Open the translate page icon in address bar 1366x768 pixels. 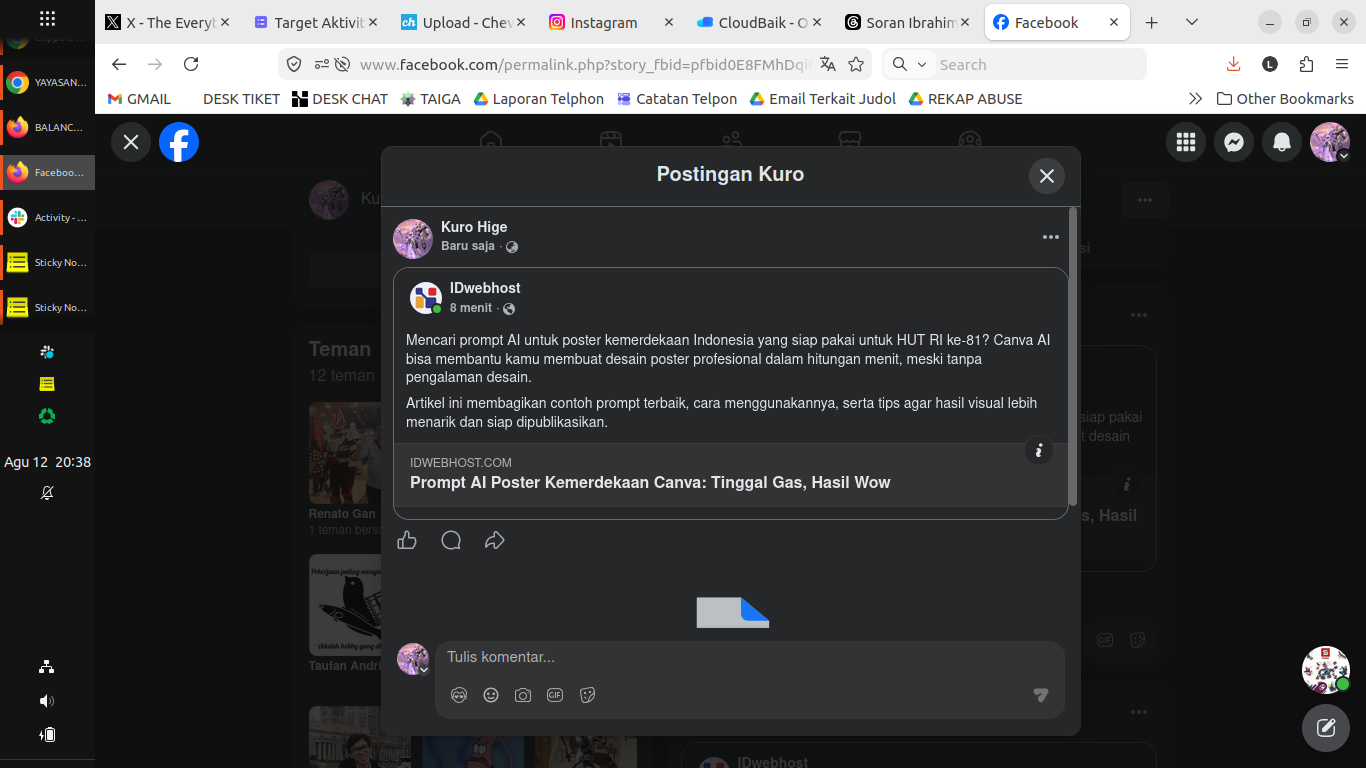[828, 64]
